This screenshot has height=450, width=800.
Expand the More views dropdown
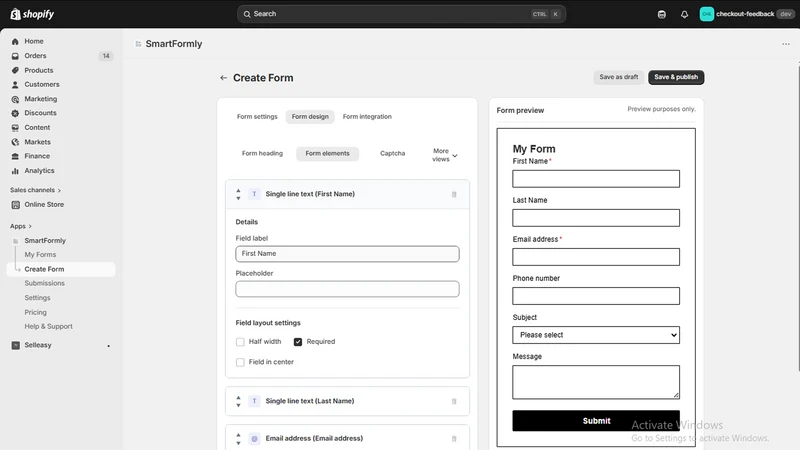444,155
